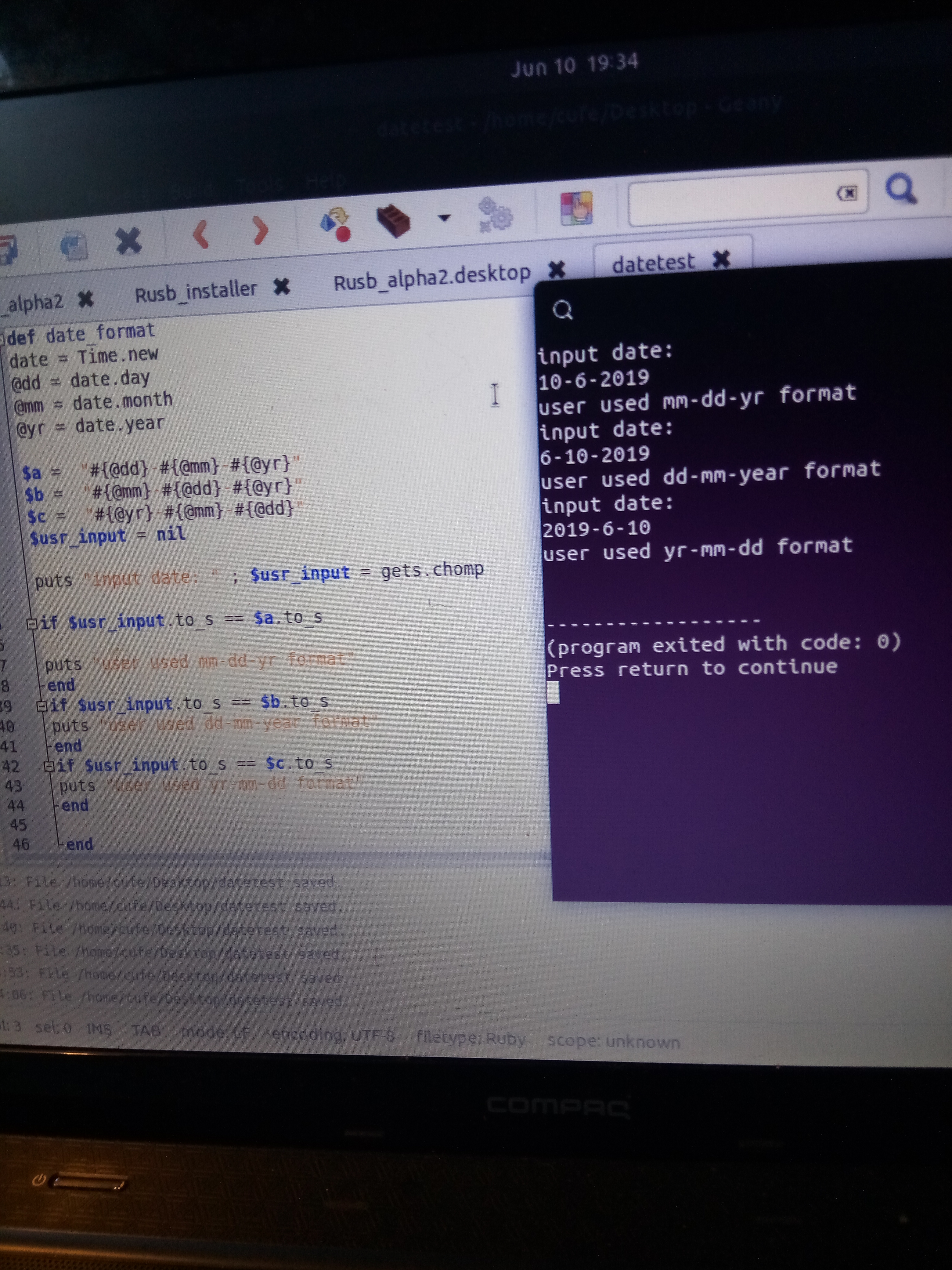This screenshot has width=952, height=1270.
Task: Navigate back with the red left arrow
Action: pos(201,235)
